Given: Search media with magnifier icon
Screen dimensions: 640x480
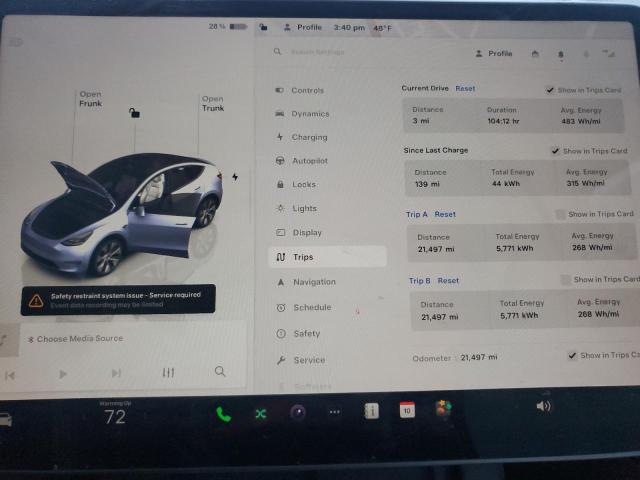Looking at the screenshot, I should coord(220,371).
